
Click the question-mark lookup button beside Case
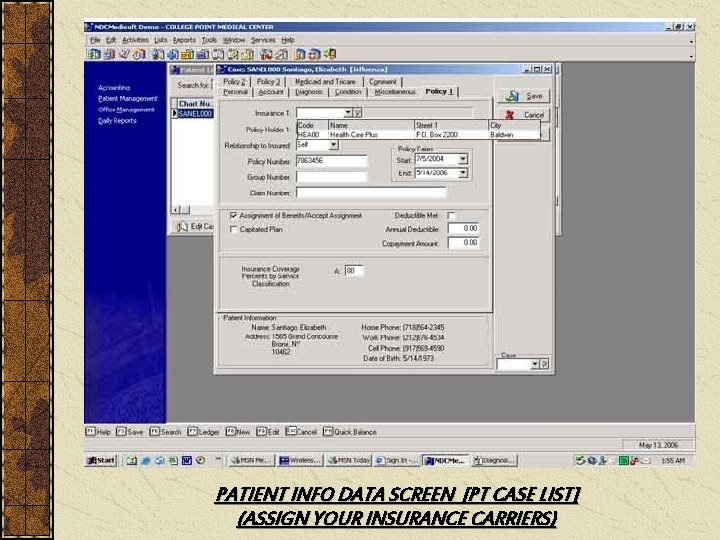coord(544,364)
